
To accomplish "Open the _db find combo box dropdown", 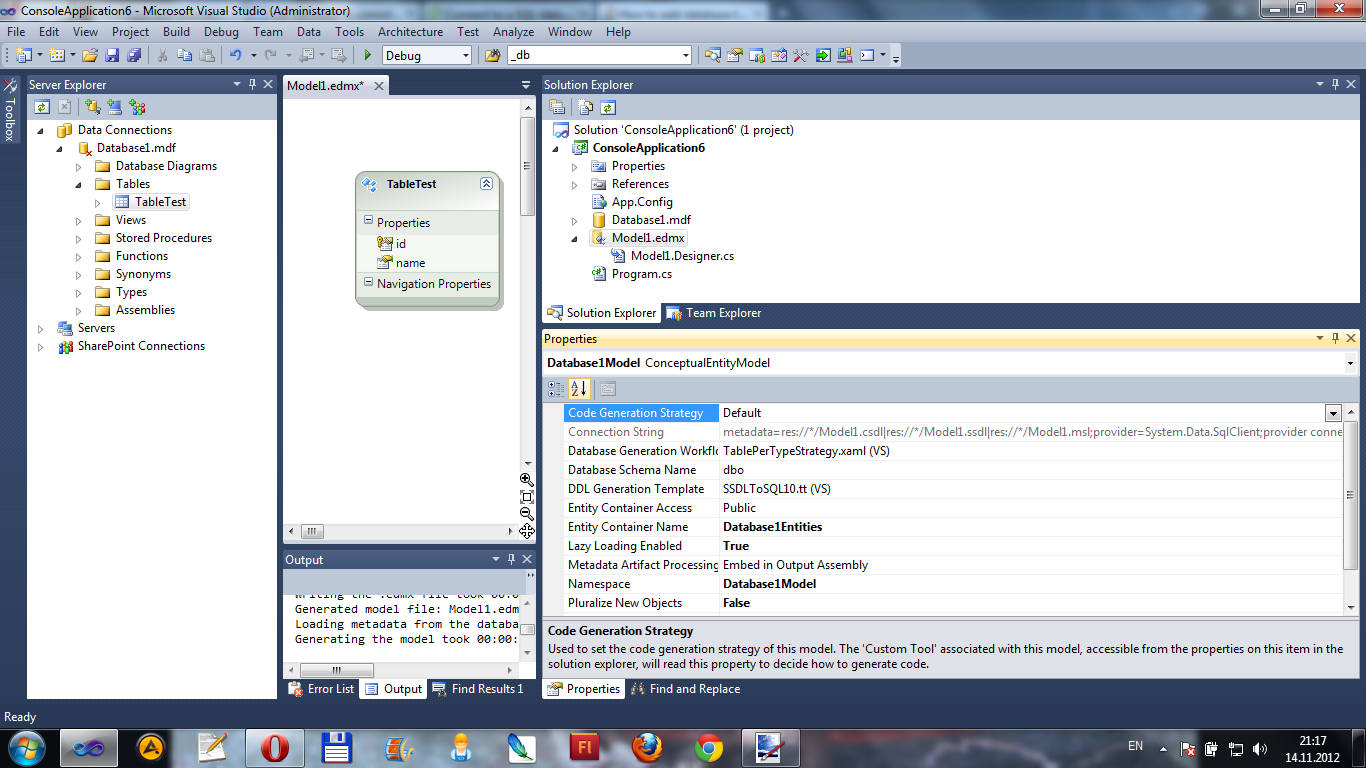I will (685, 56).
